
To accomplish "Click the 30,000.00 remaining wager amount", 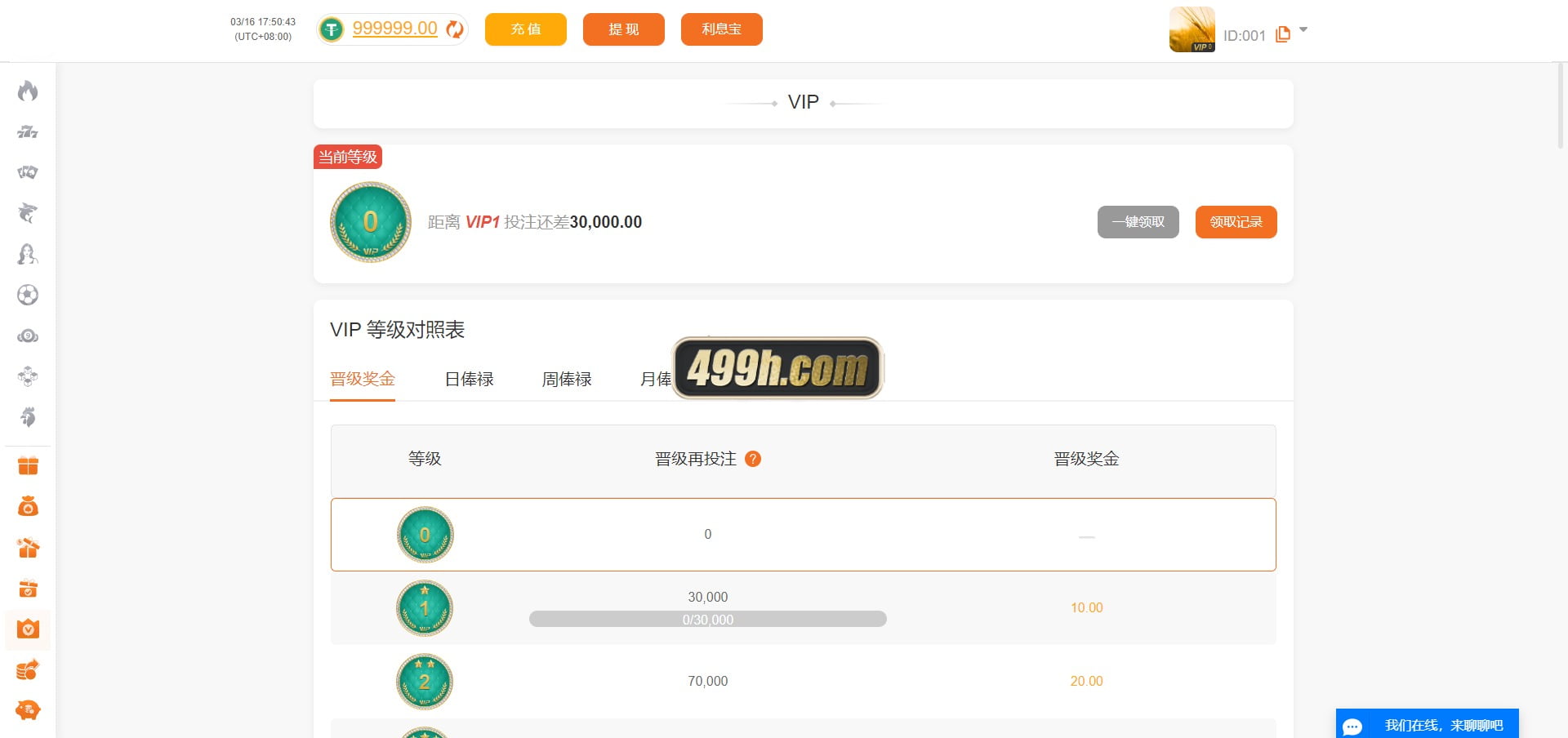I will point(606,222).
